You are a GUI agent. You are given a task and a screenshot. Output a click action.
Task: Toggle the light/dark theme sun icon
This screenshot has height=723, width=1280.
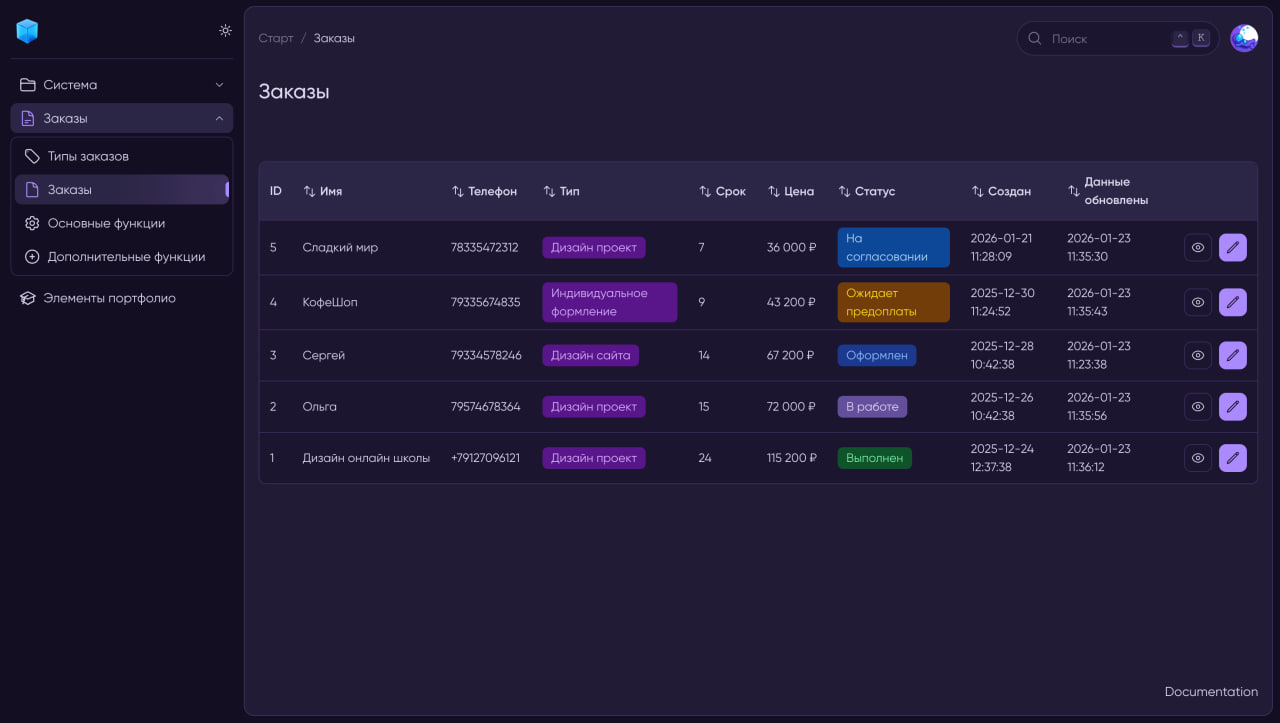click(x=225, y=30)
